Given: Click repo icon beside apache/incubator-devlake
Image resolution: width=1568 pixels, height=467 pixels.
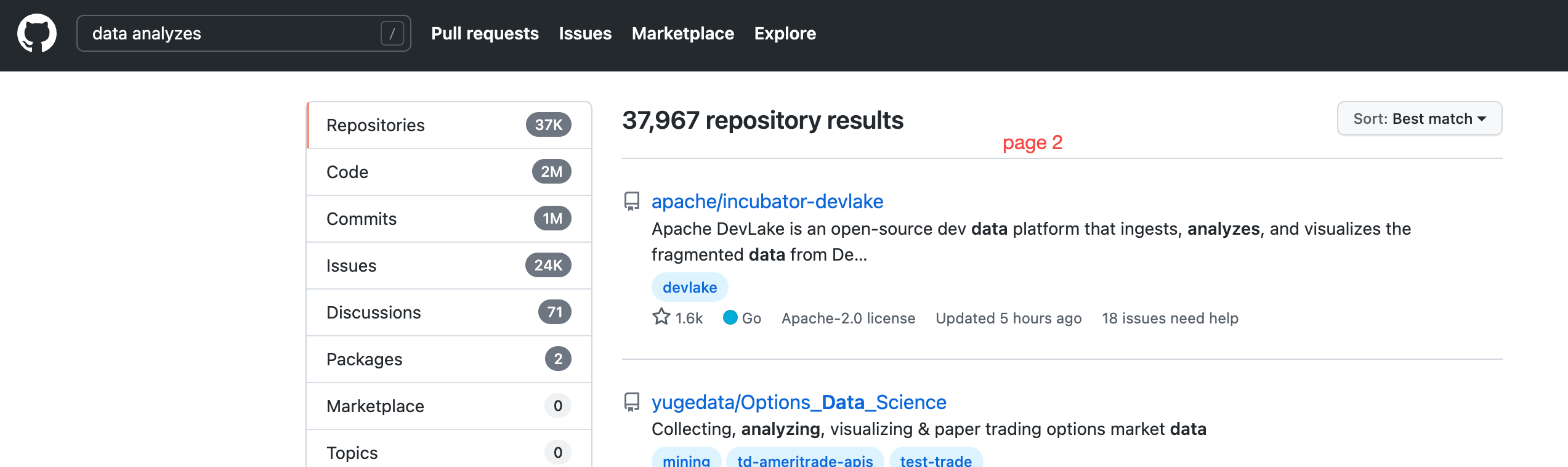Looking at the screenshot, I should (x=632, y=201).
